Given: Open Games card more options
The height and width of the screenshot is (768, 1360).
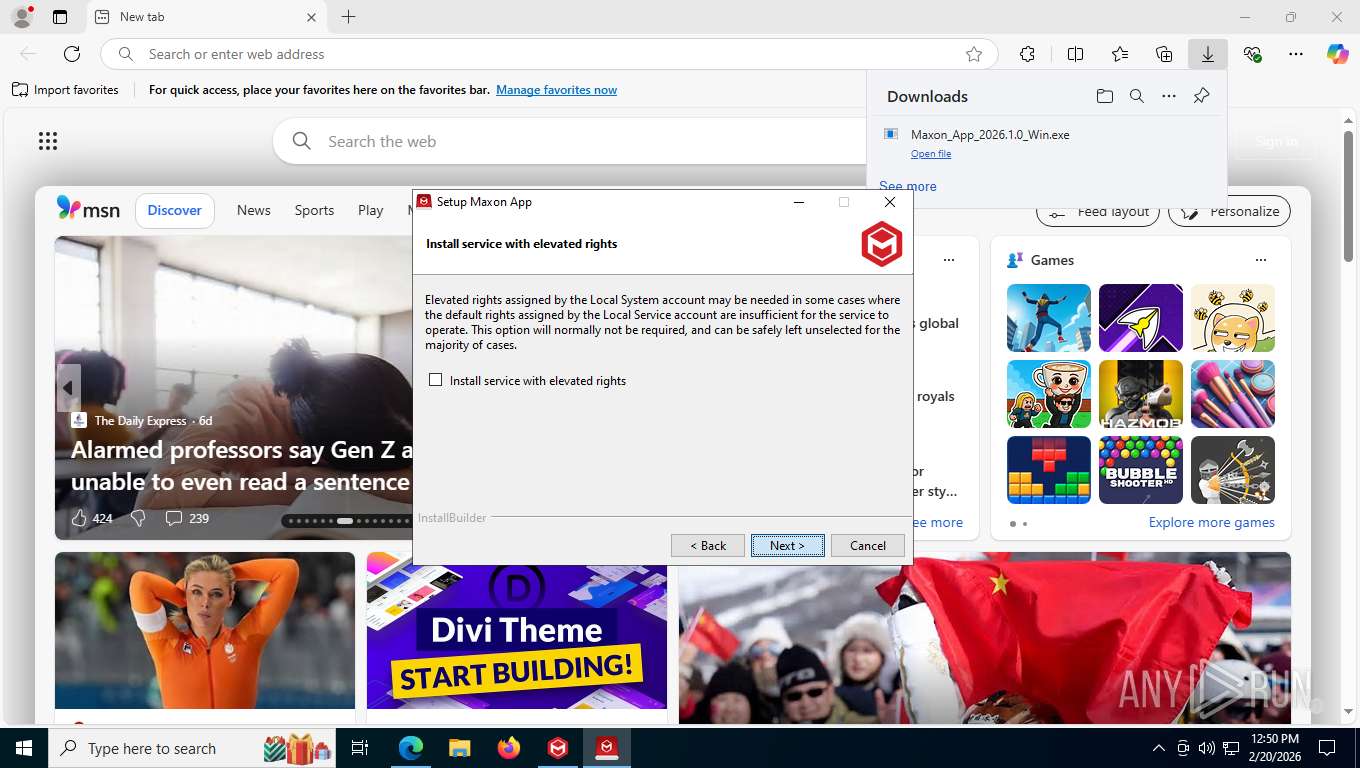Looking at the screenshot, I should [1261, 260].
